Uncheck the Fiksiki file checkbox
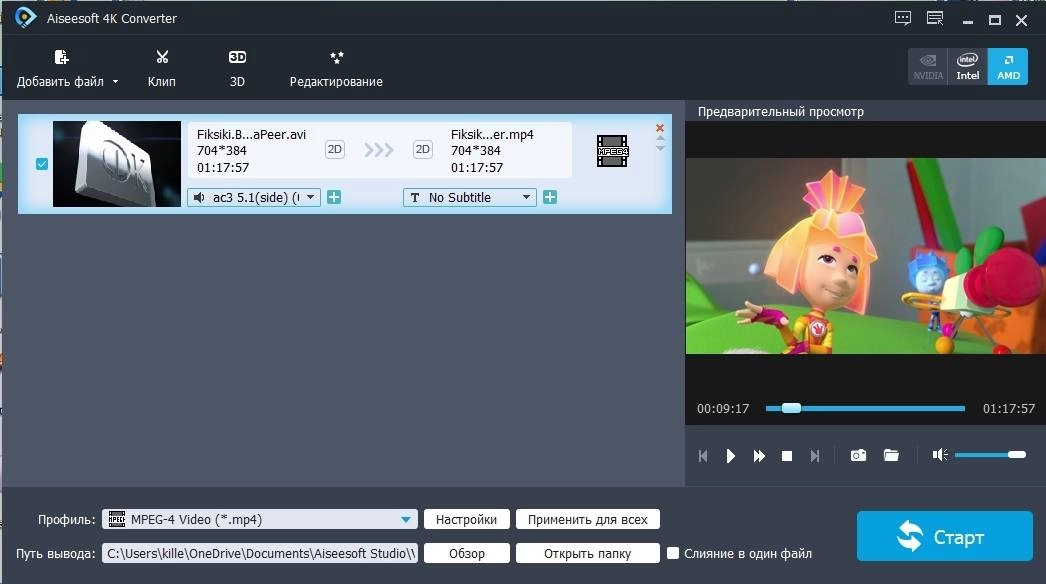The width and height of the screenshot is (1046, 584). coord(42,164)
